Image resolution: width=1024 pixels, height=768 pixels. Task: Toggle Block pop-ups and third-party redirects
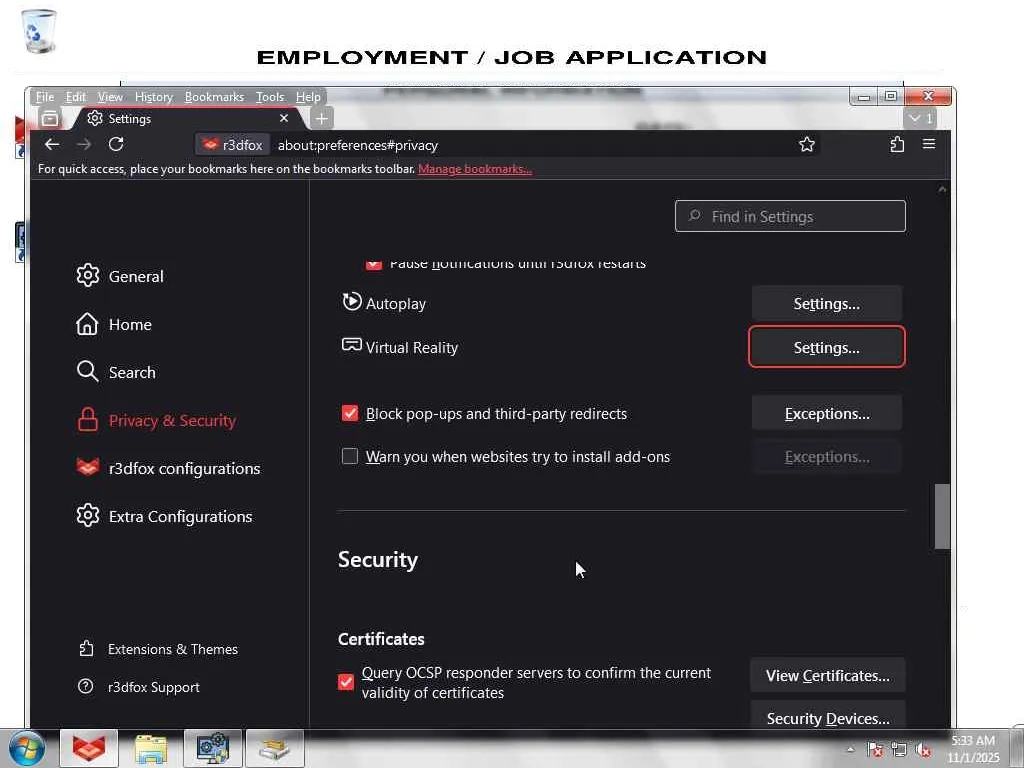coord(350,413)
